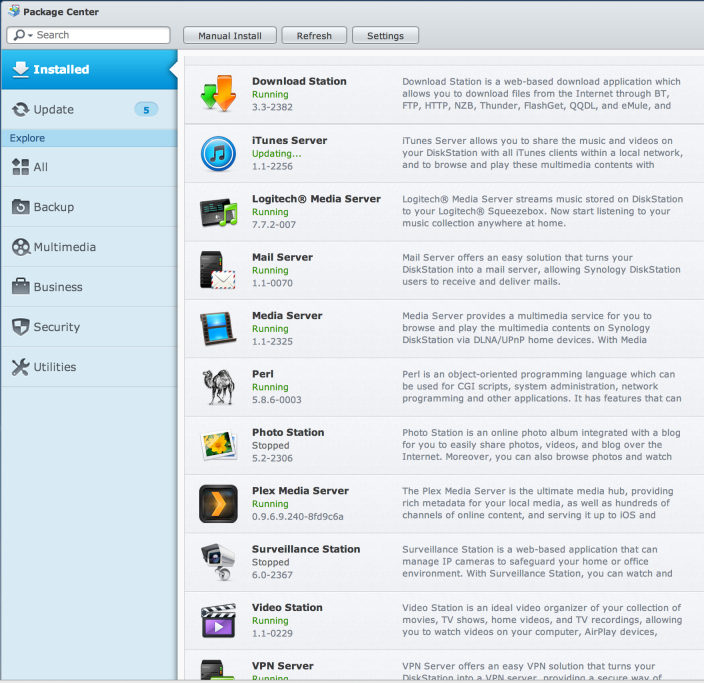The width and height of the screenshot is (704, 683).
Task: Select the VPN Server title
Action: pyautogui.click(x=282, y=666)
